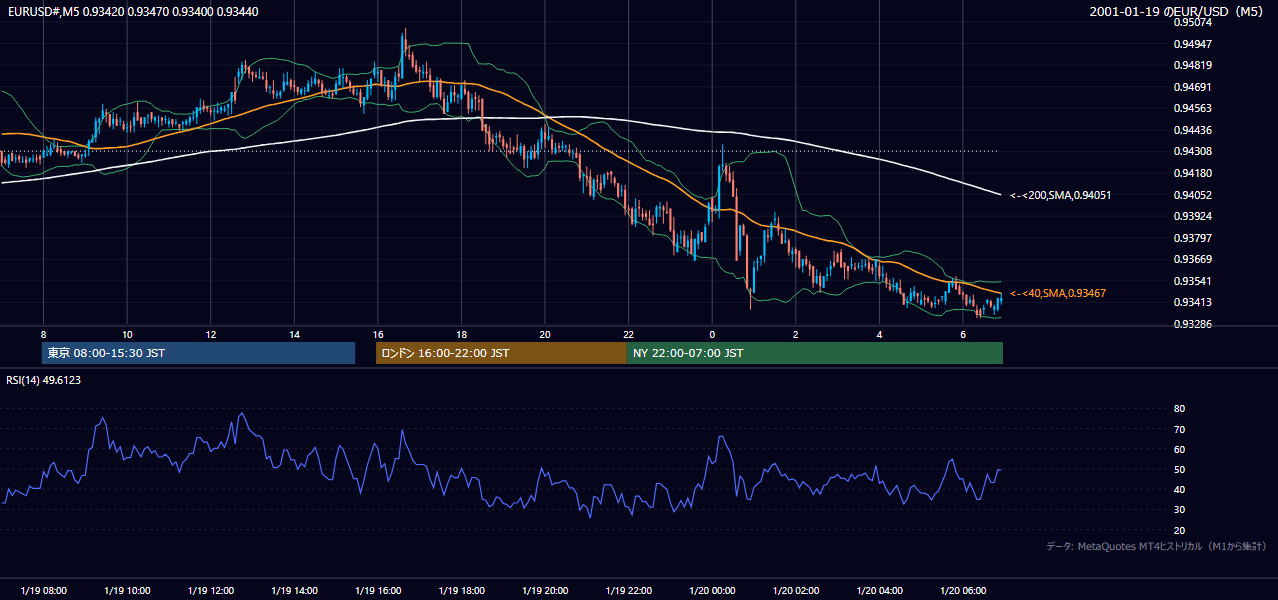Click RSI axis level 80
The image size is (1278, 600).
pyautogui.click(x=1180, y=409)
